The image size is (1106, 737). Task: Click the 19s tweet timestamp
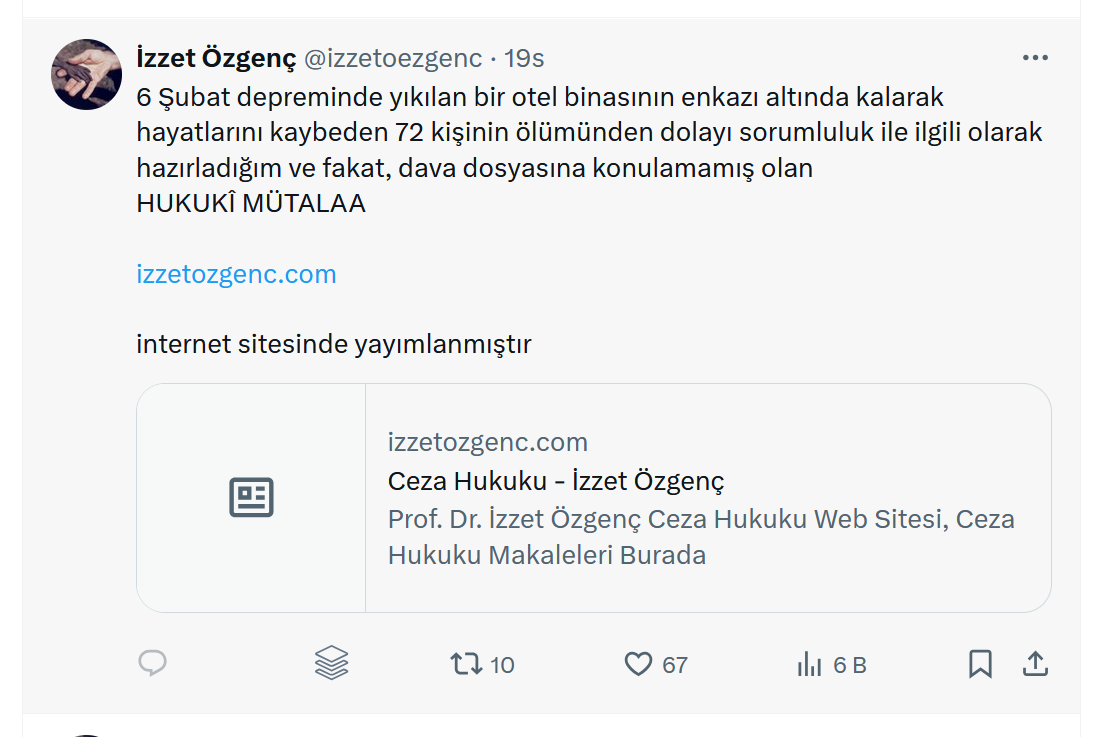point(524,59)
